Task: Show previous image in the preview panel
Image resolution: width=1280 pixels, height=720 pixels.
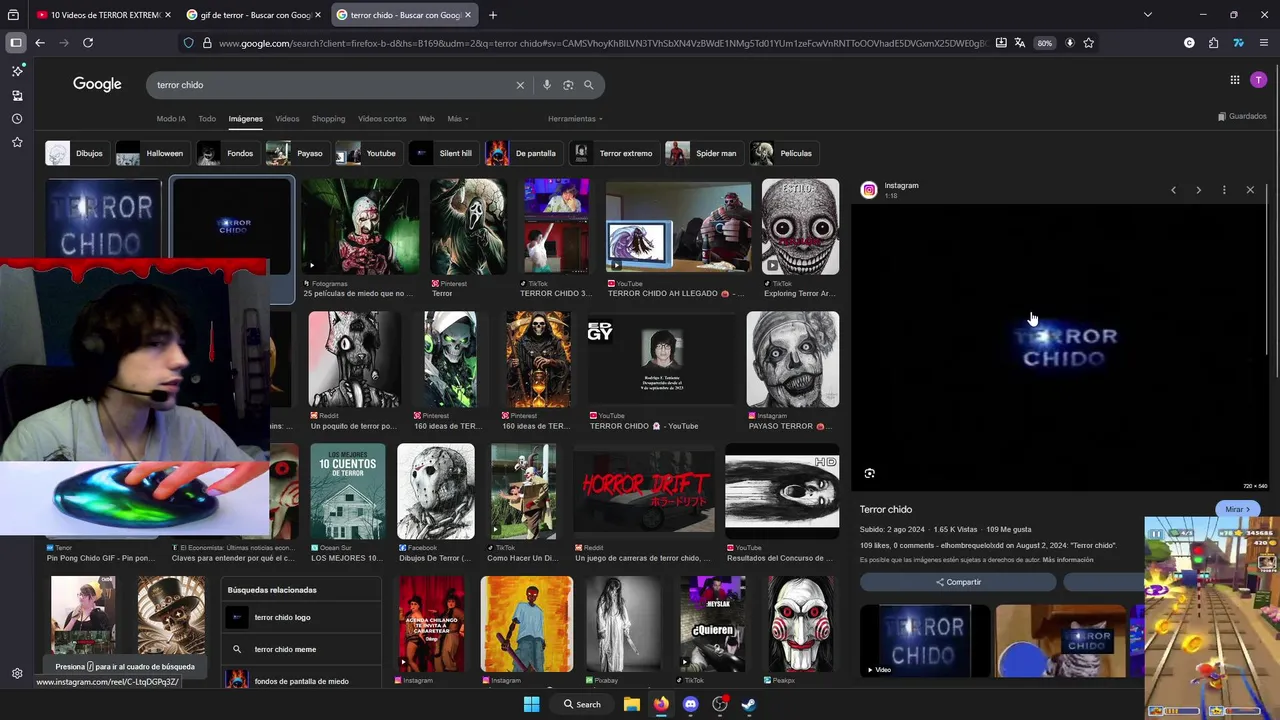Action: 1174,190
